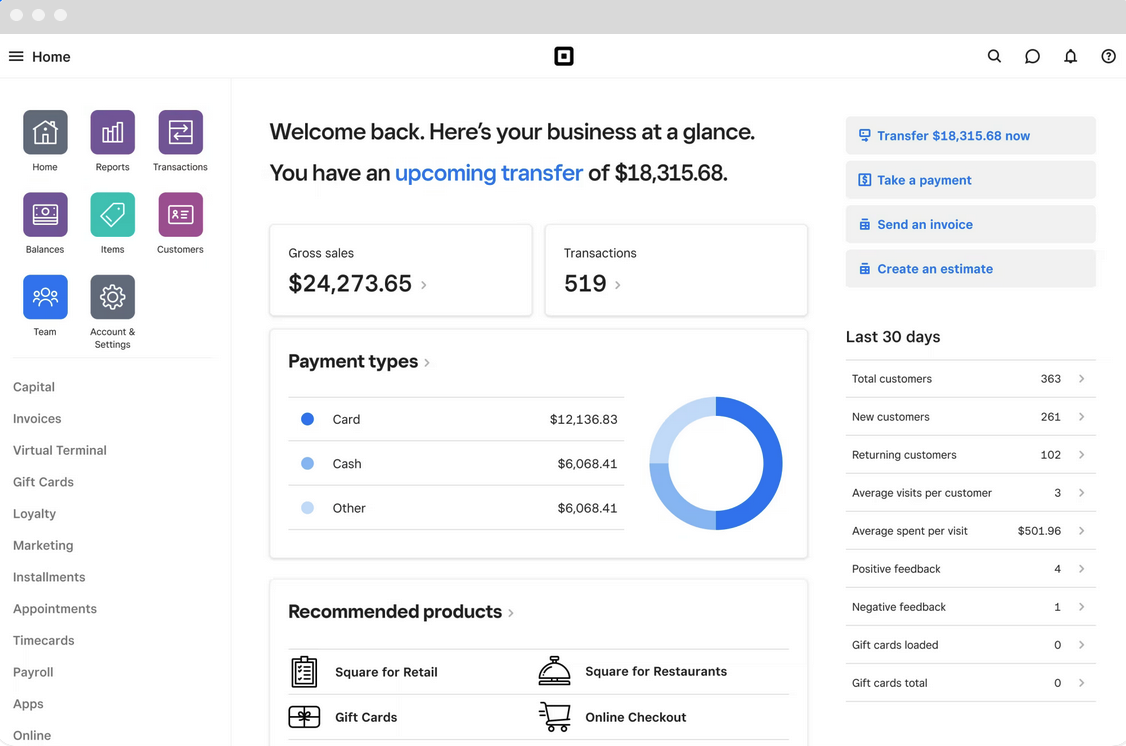Screen dimensions: 1126x746
Task: Select Virtual Terminal in sidebar menu
Action: (x=60, y=450)
